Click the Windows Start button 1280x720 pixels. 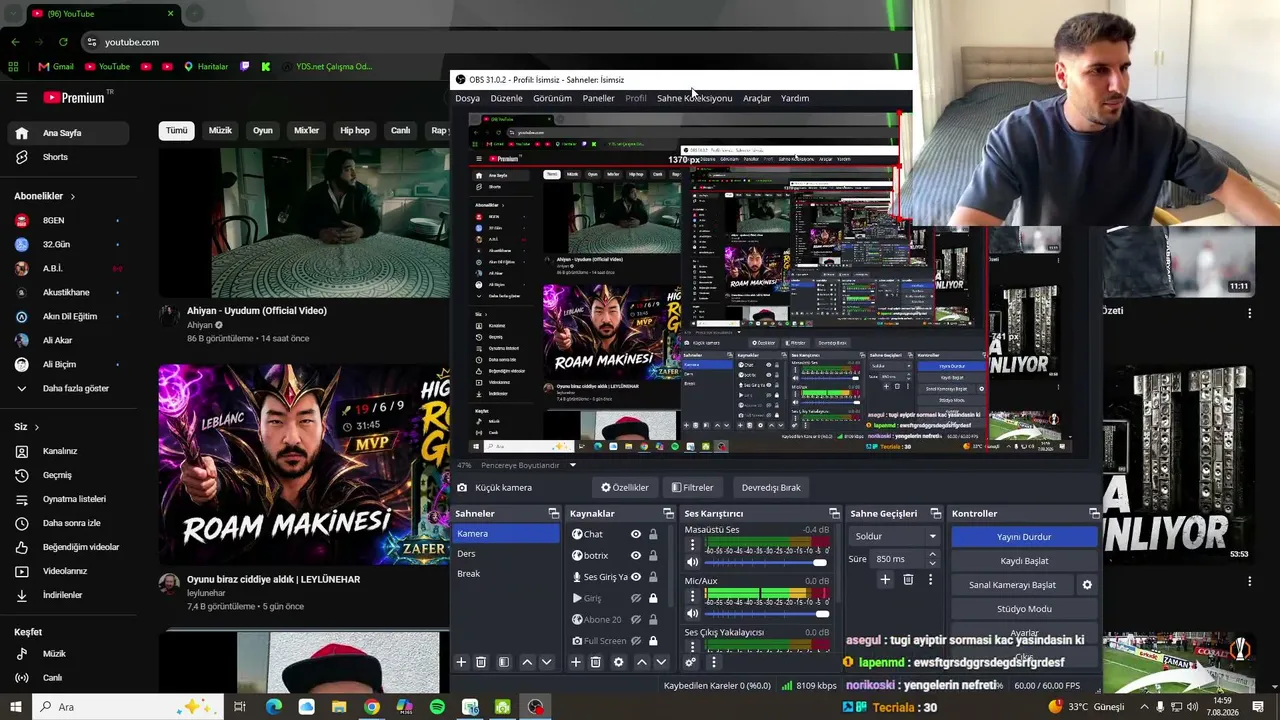15,707
